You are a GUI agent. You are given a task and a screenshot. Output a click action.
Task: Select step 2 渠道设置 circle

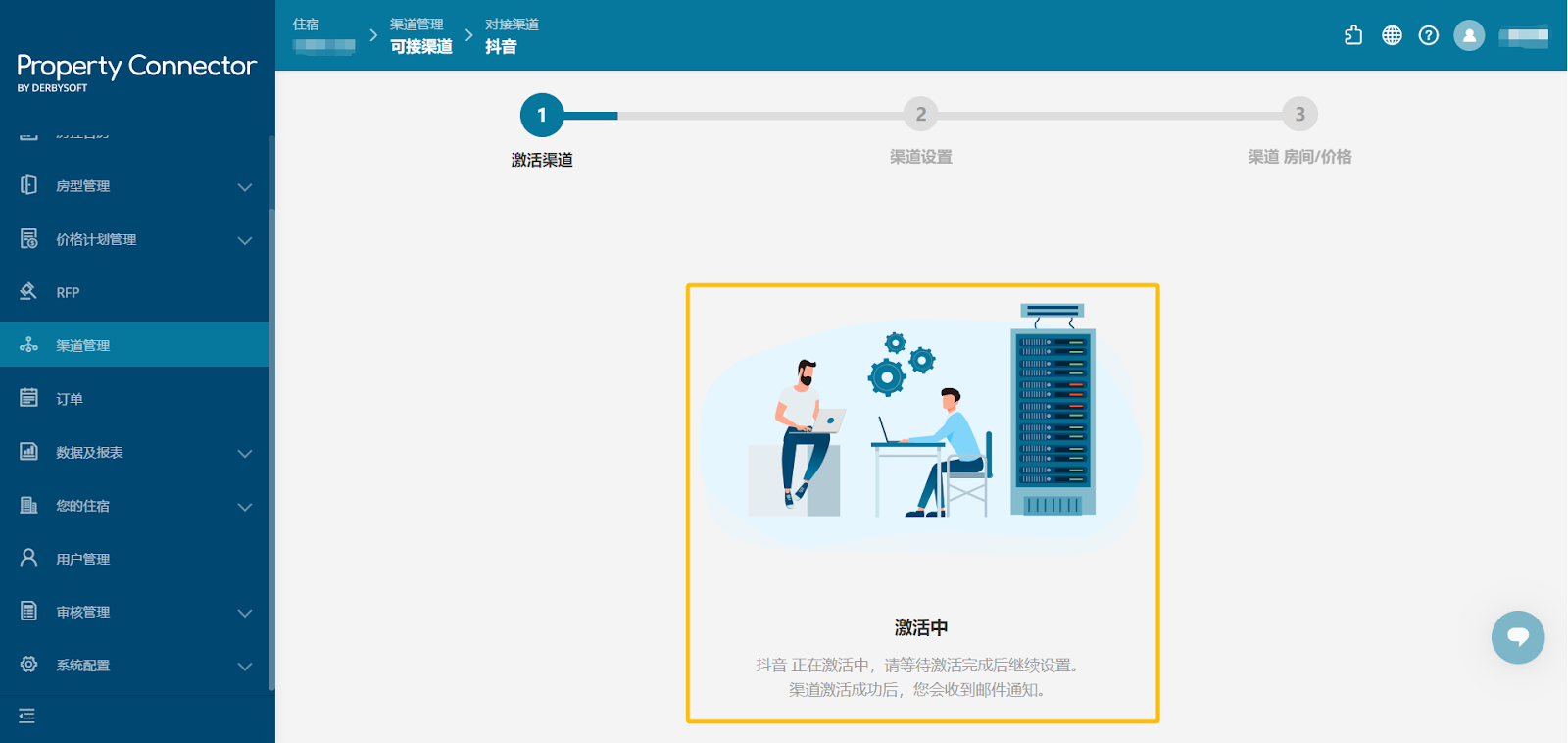920,114
